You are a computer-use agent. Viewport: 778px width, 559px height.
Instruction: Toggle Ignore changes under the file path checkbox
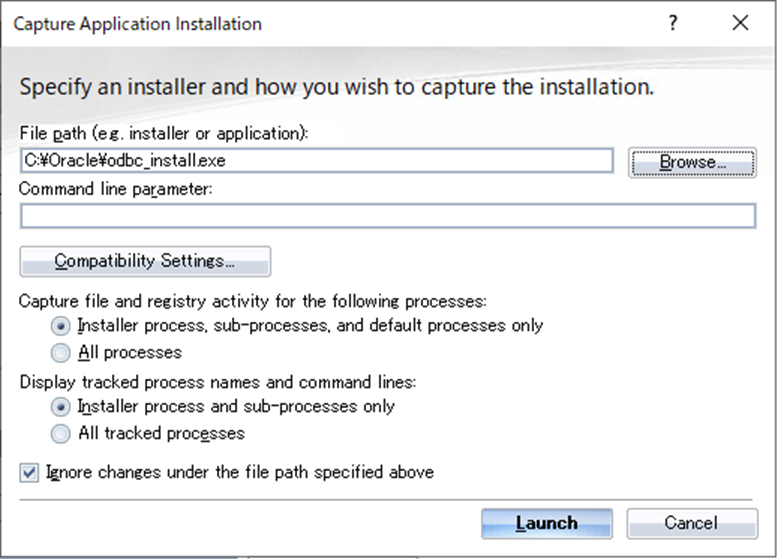coord(29,472)
